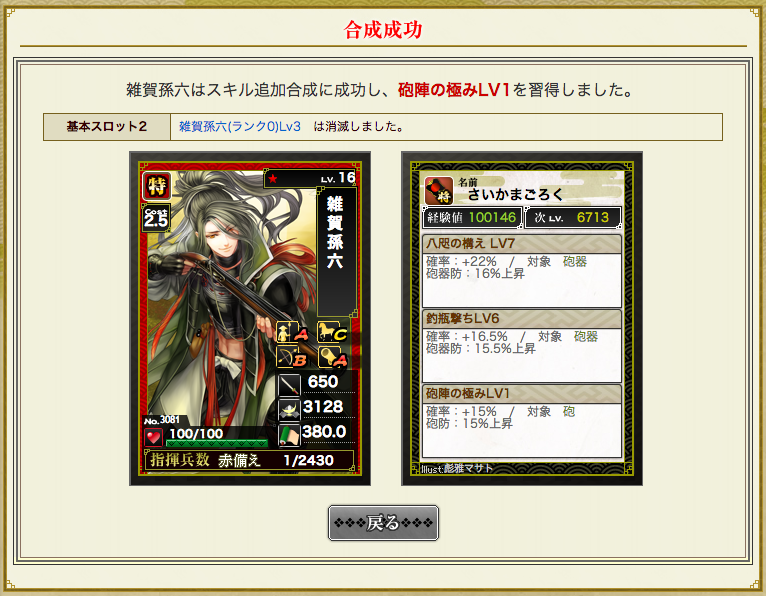Click the 経験値 100146 experience field

[472, 217]
